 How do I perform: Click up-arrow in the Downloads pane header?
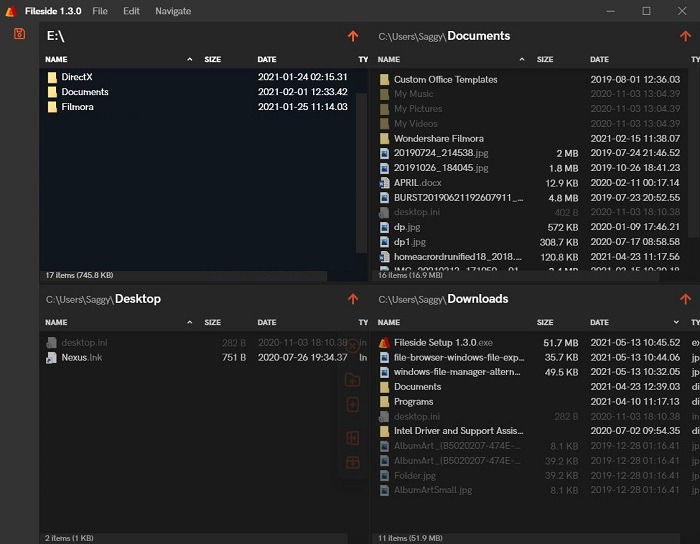click(x=685, y=299)
